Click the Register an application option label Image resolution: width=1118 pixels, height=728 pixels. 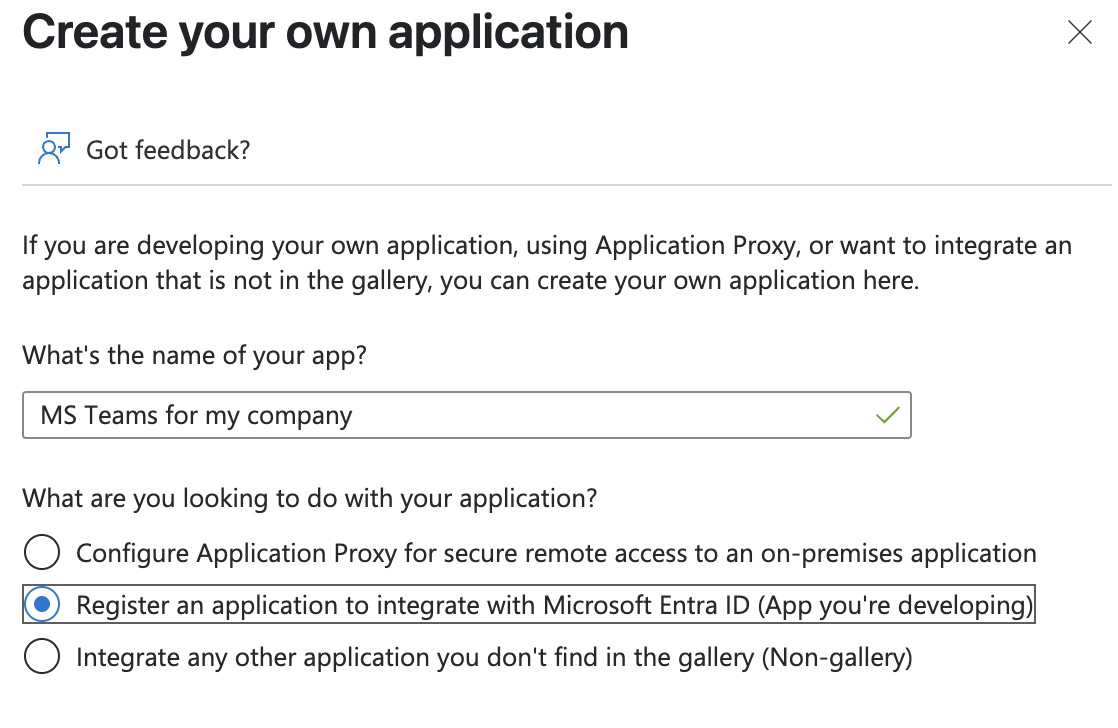(555, 605)
